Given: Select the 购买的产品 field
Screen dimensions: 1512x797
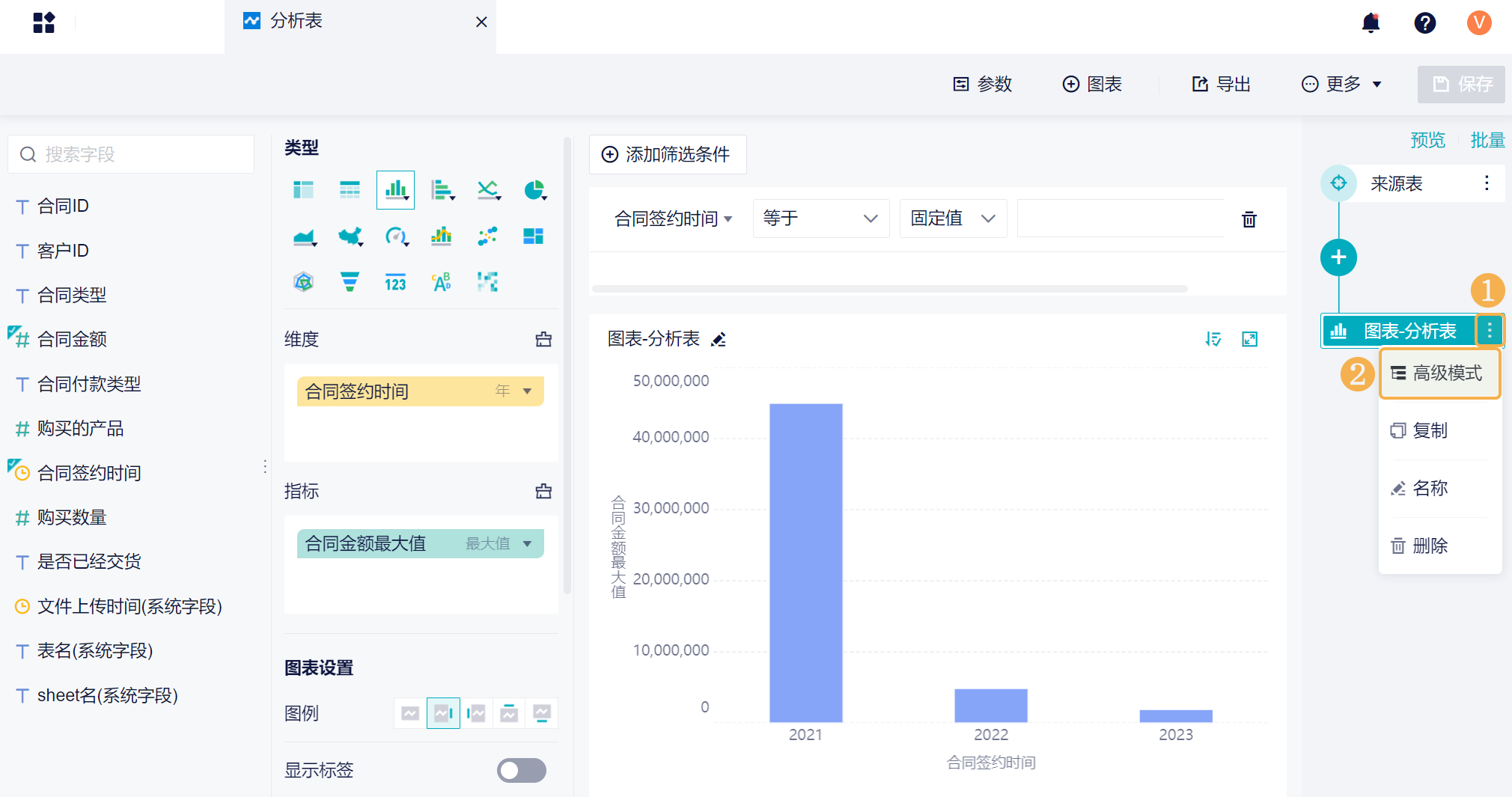Looking at the screenshot, I should coord(80,429).
